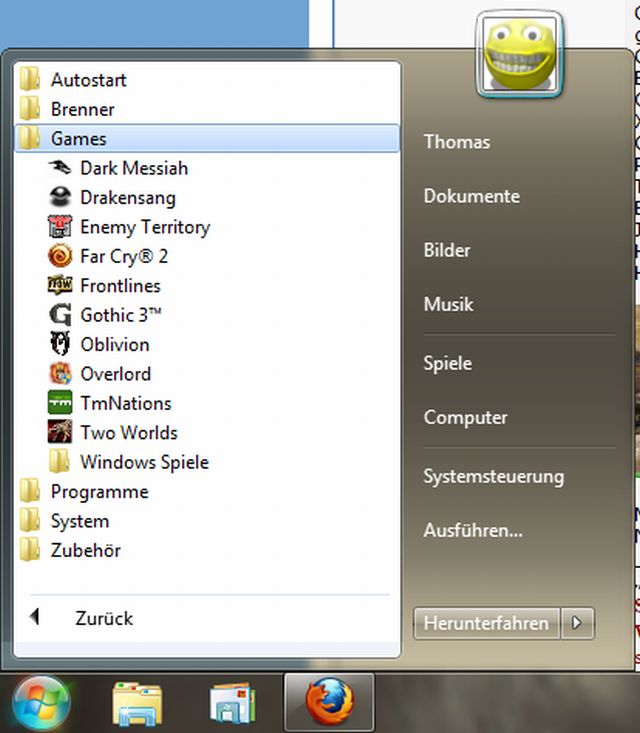The image size is (640, 733).
Task: Click the Zurück back arrow
Action: [34, 617]
